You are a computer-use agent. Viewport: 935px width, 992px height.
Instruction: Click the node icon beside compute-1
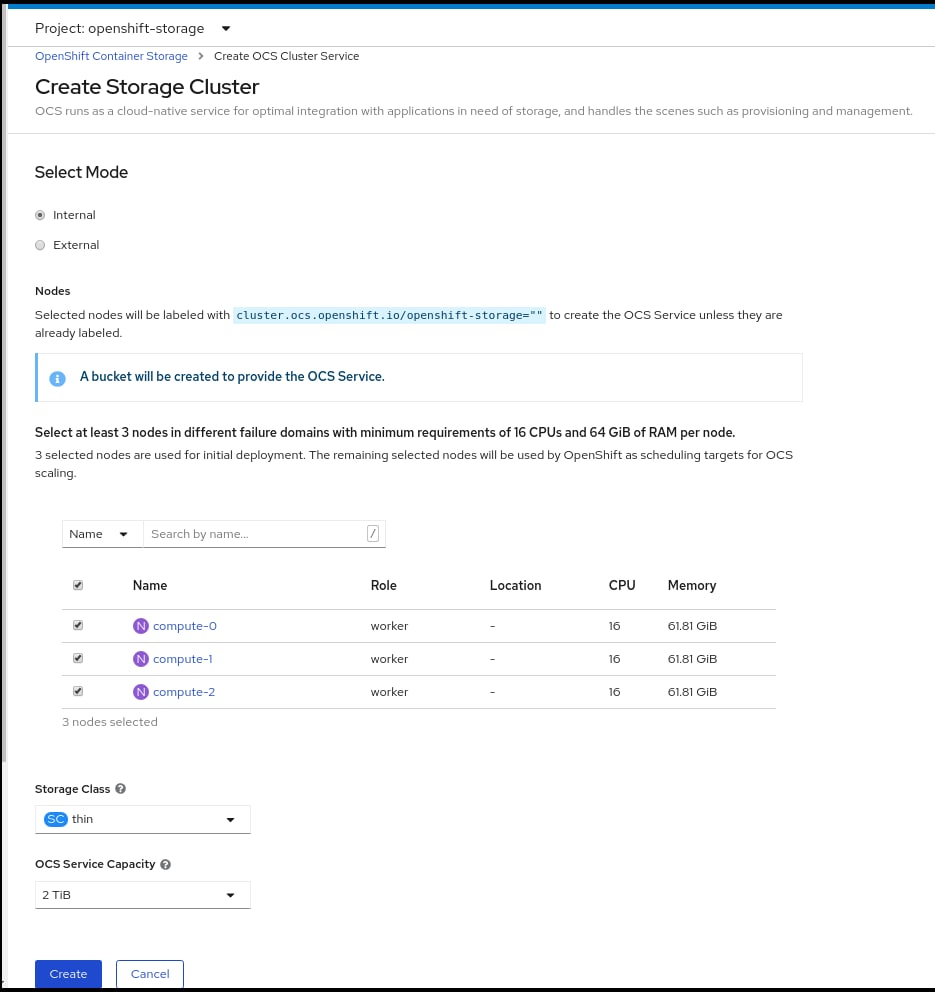pos(140,659)
